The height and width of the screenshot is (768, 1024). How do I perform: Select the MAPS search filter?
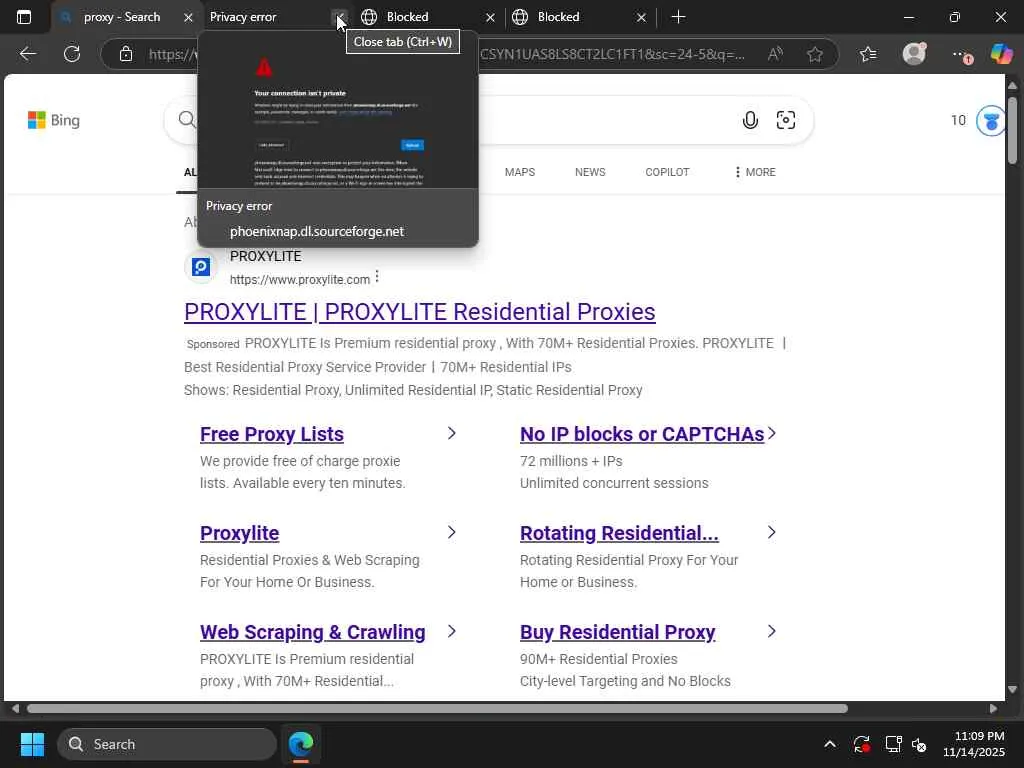(520, 172)
